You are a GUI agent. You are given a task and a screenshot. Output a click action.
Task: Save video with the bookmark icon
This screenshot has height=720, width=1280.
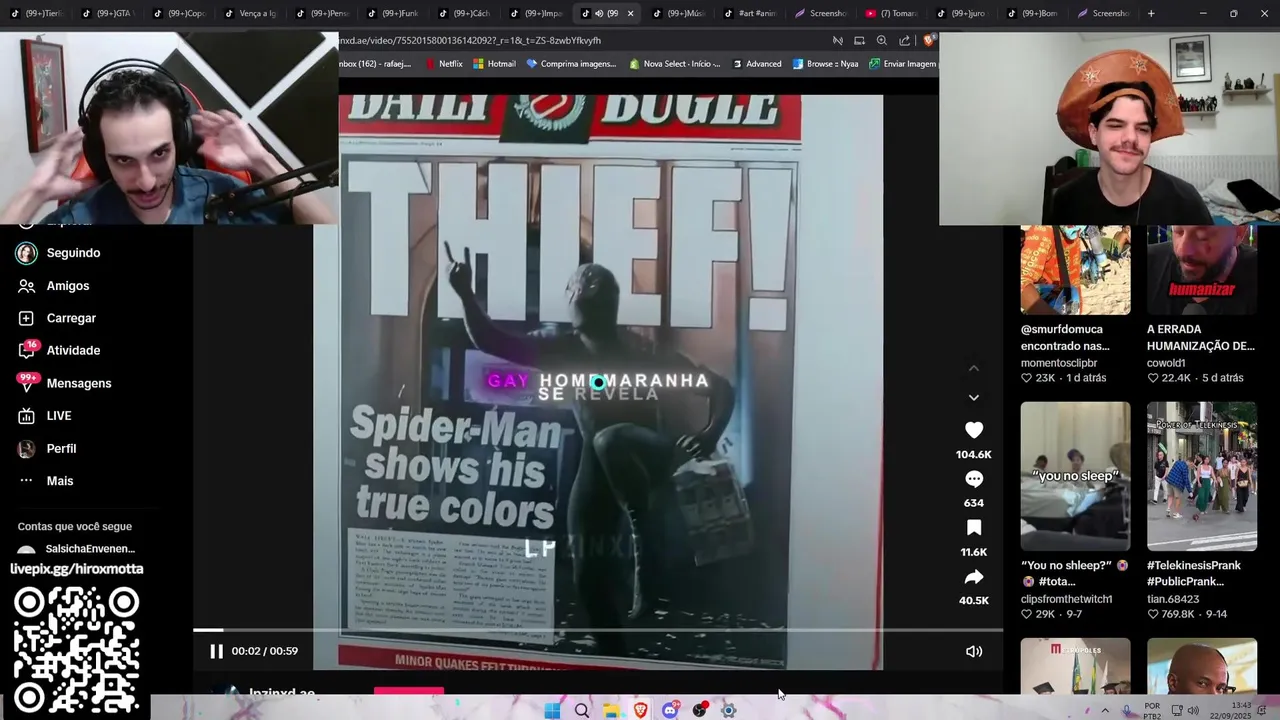coord(974,528)
